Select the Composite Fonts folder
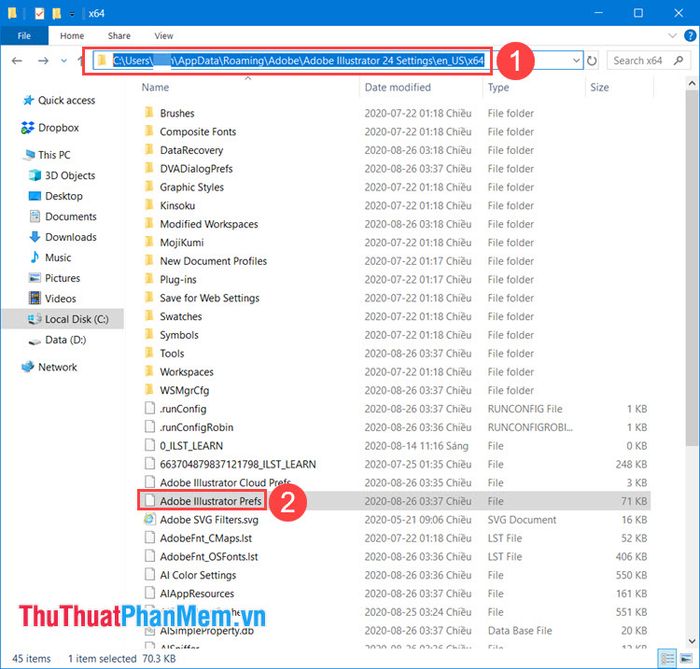This screenshot has height=669, width=700. [198, 132]
